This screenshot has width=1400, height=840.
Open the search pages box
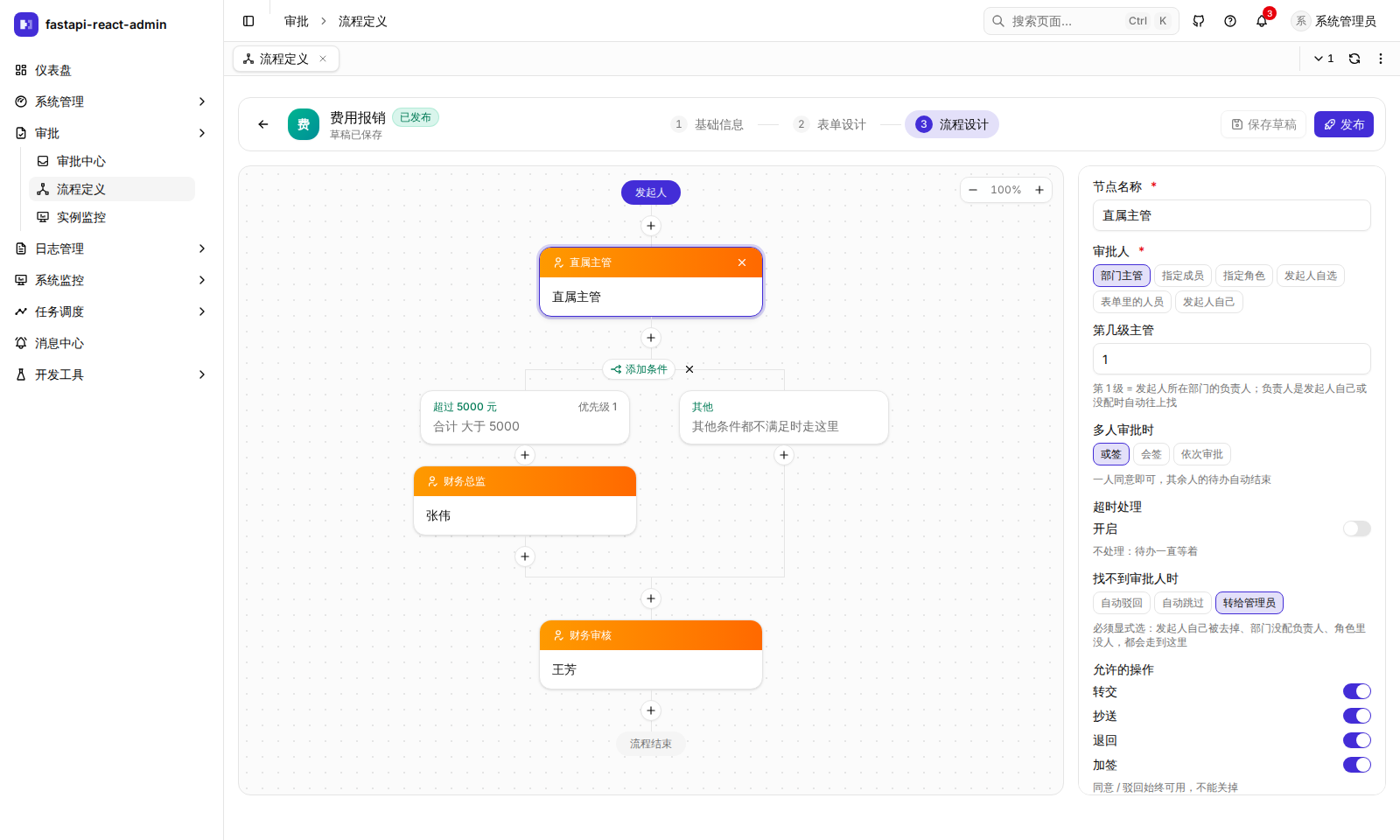tap(1081, 21)
